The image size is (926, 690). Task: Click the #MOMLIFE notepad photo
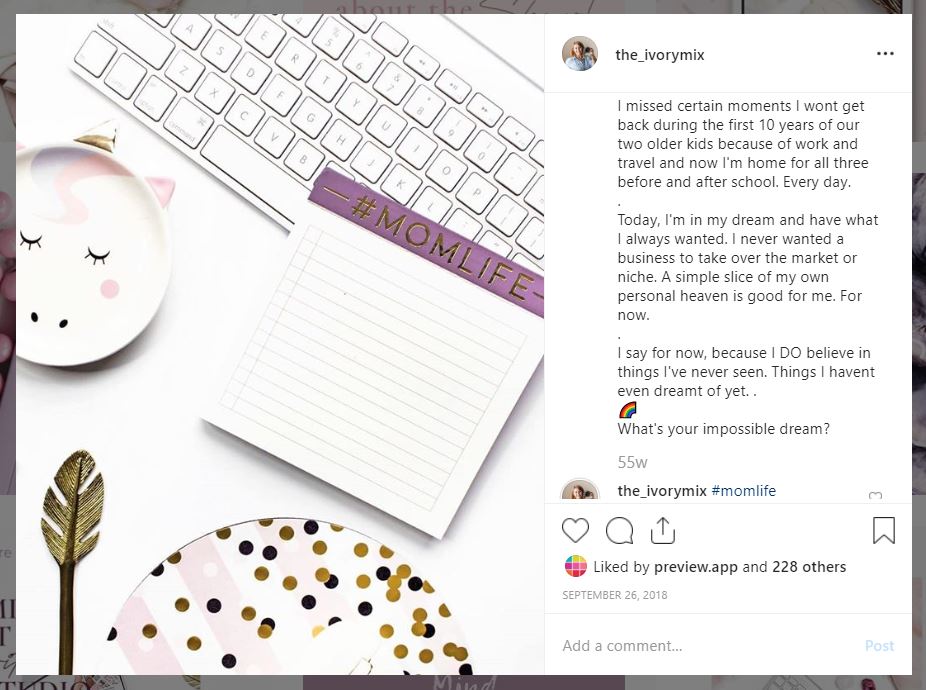point(280,344)
